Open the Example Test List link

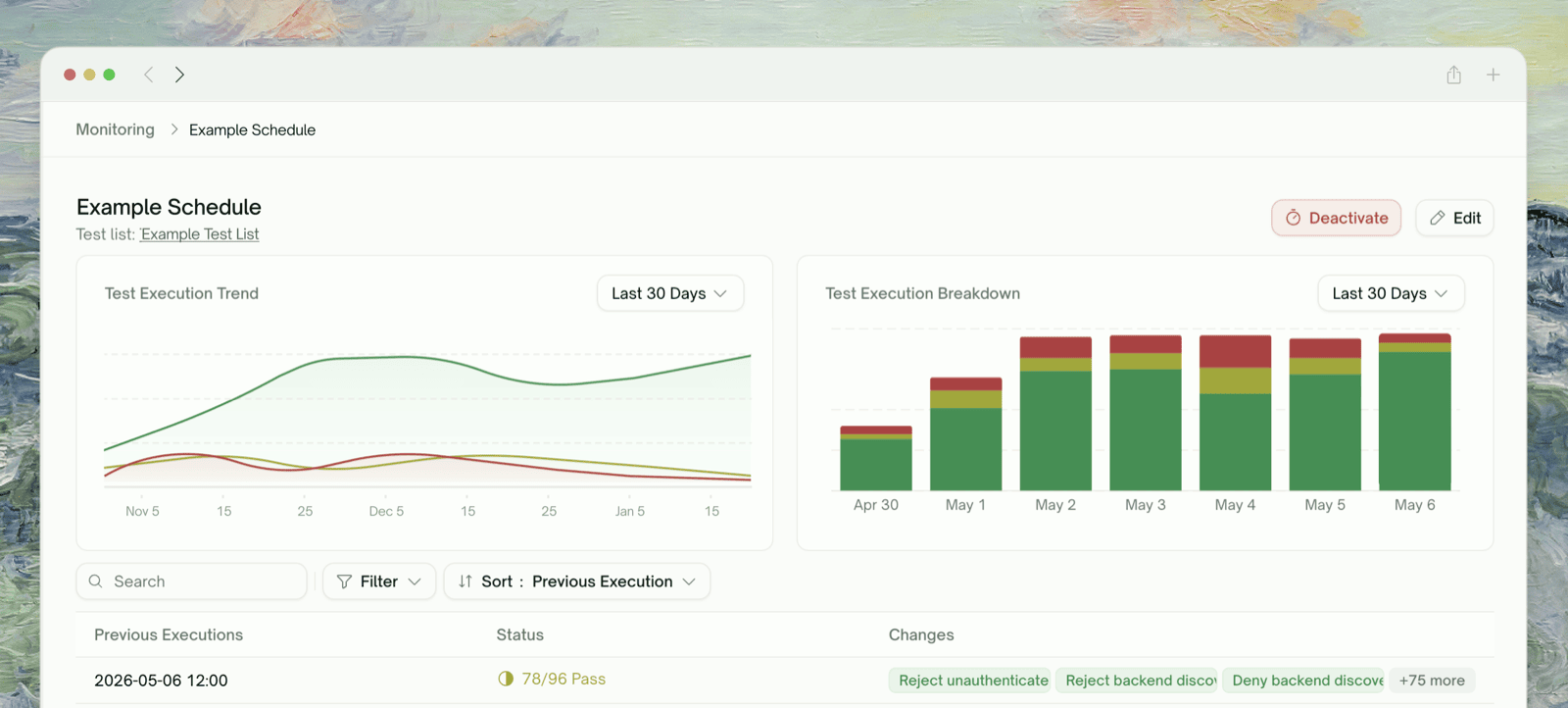pyautogui.click(x=200, y=234)
